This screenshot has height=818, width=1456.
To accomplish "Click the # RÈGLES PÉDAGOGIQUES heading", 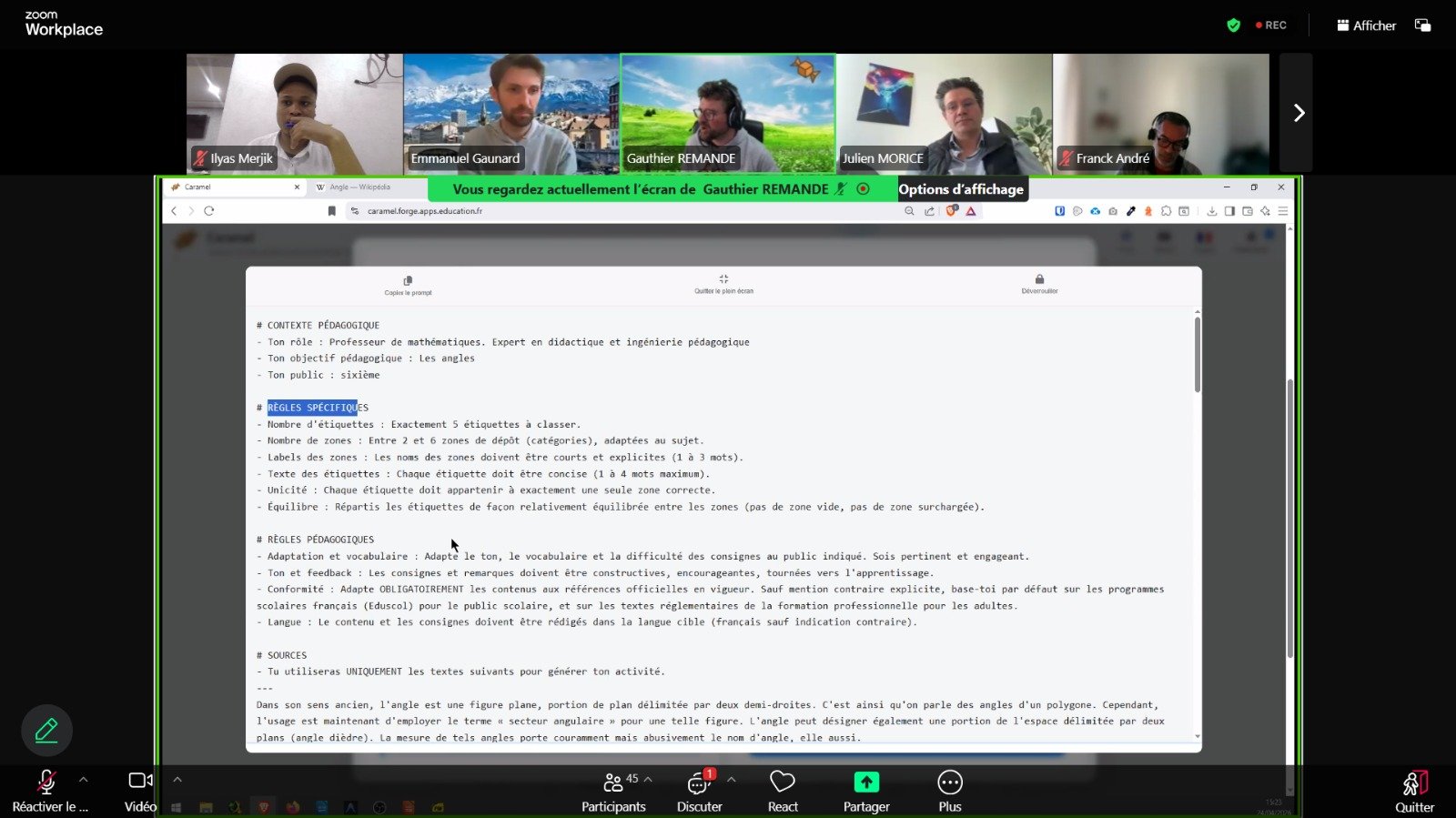I will pyautogui.click(x=315, y=540).
